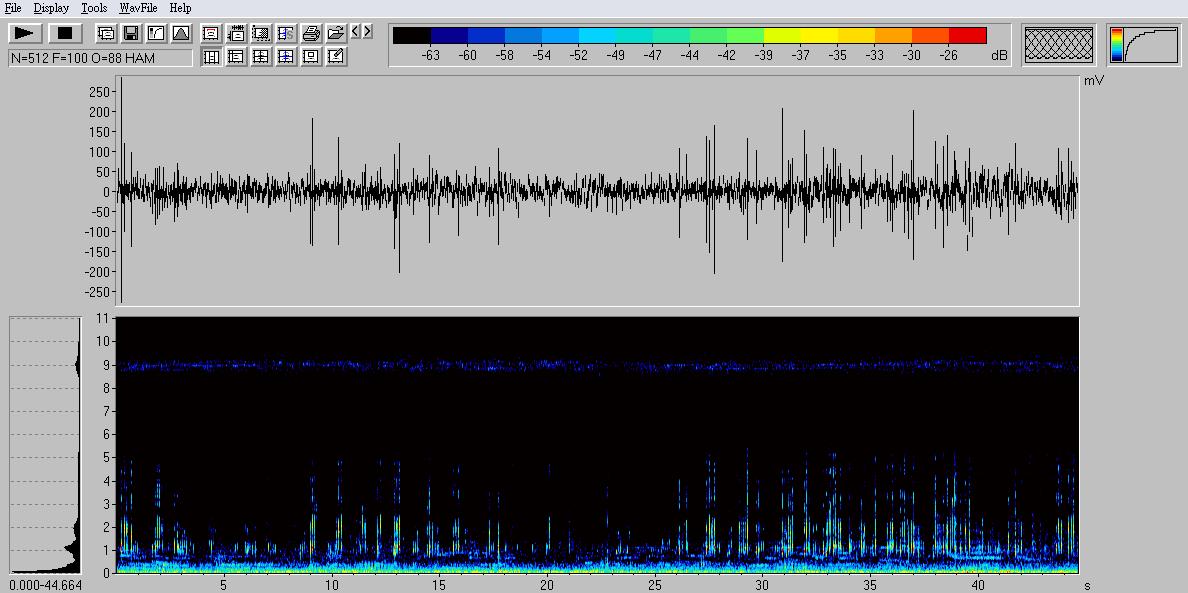Click the right arrow step button
Screen dimensions: 1188x593
(x=367, y=32)
